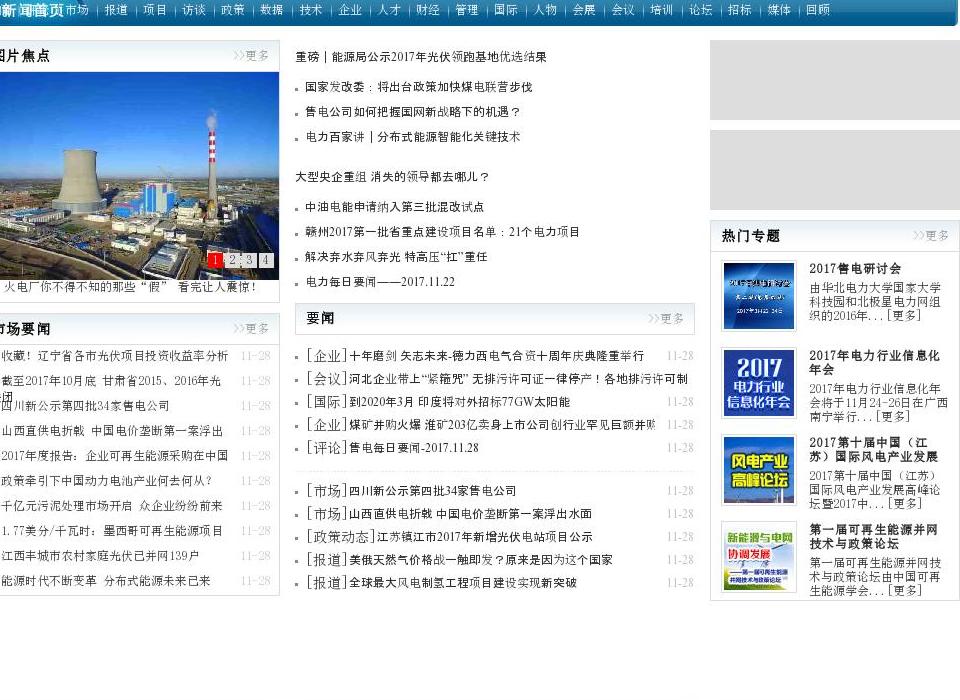Click the 企业 tag on the 煤矿并购火爆 article

coord(327,425)
